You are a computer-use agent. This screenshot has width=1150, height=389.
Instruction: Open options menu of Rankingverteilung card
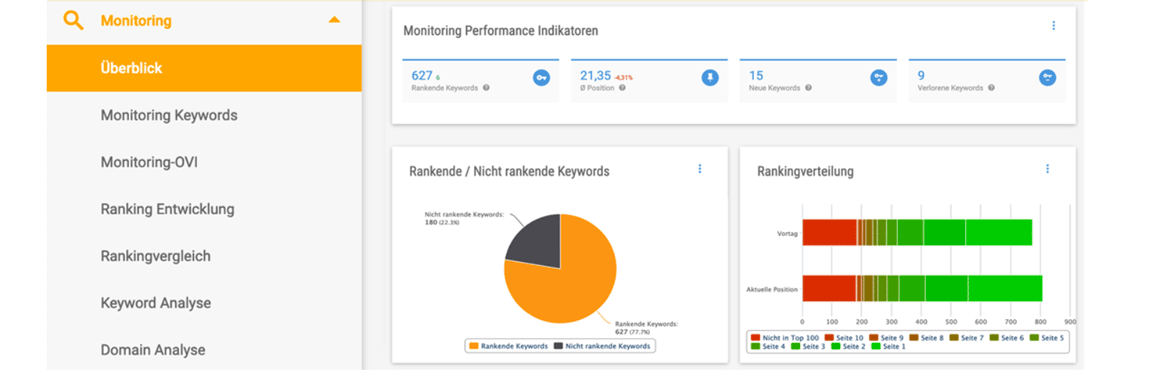point(1047,169)
